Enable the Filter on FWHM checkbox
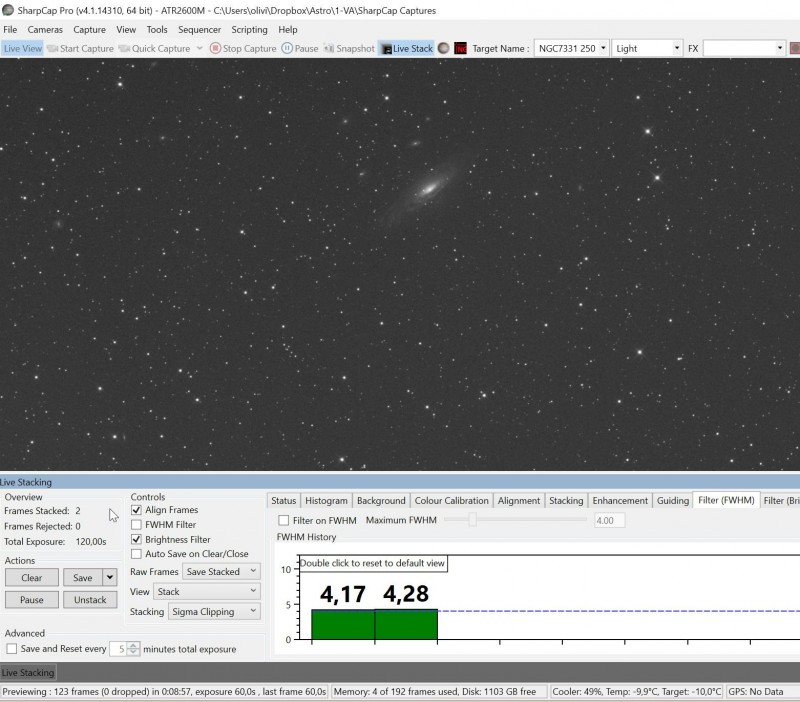This screenshot has width=800, height=702. [x=283, y=520]
